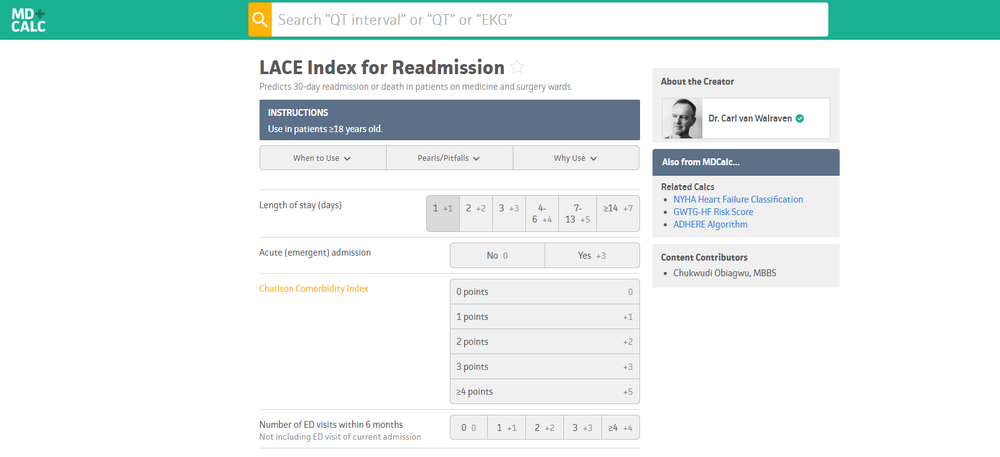1000x457 pixels.
Task: Click the INSTRUCTIONS heading
Action: 298,113
